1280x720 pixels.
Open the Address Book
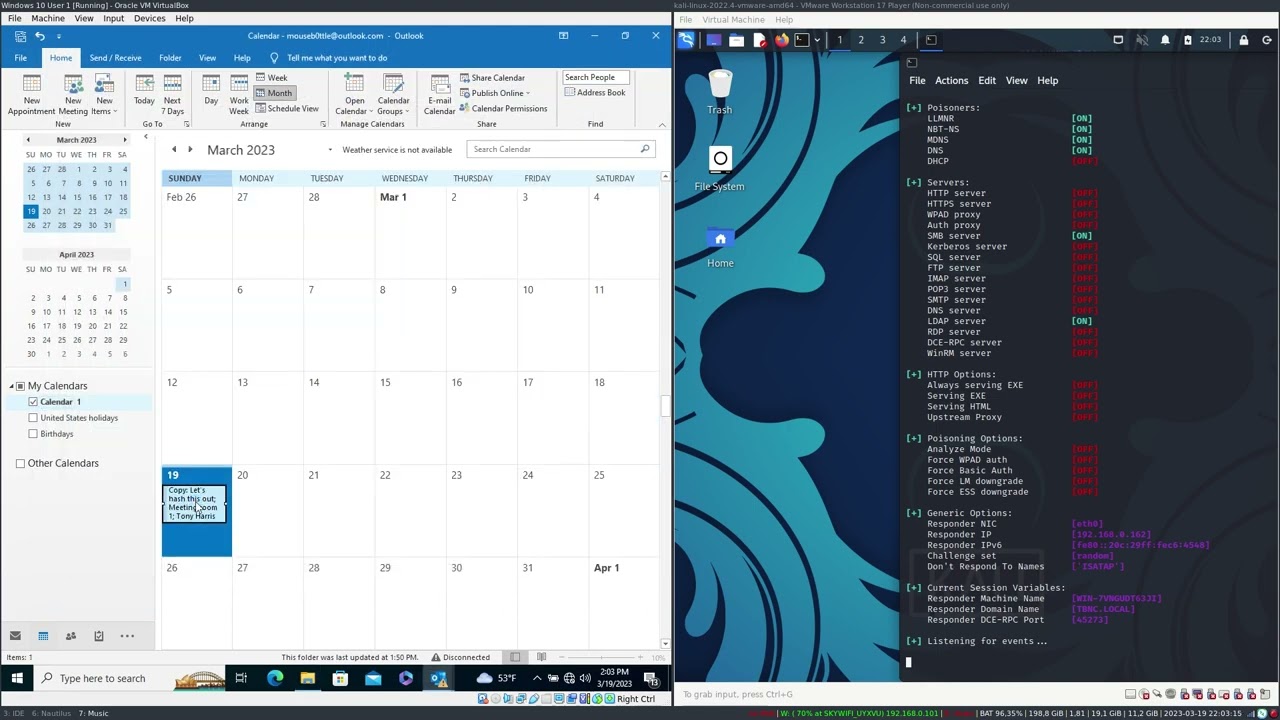coord(595,93)
